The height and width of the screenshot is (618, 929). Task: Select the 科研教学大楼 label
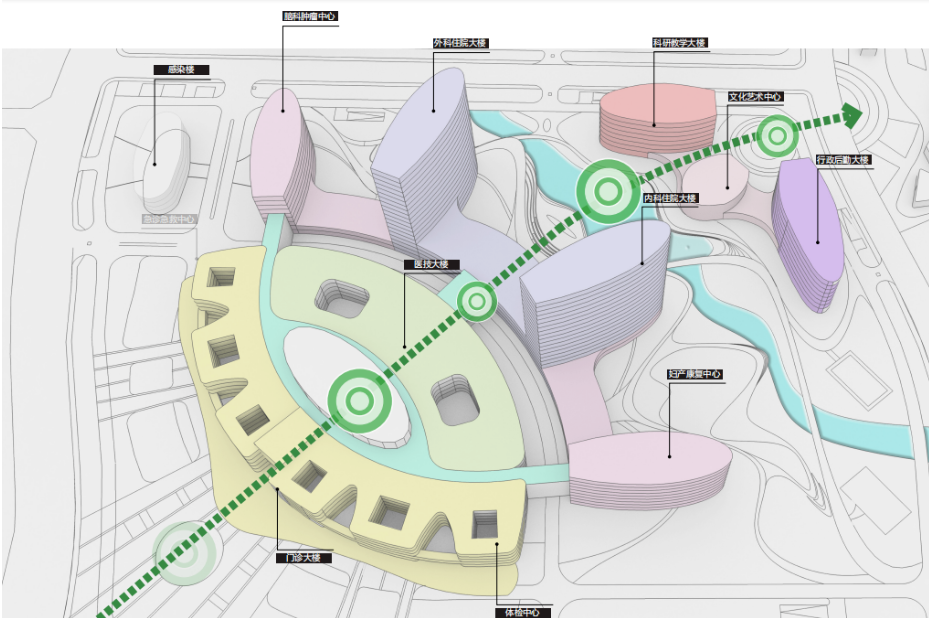680,43
